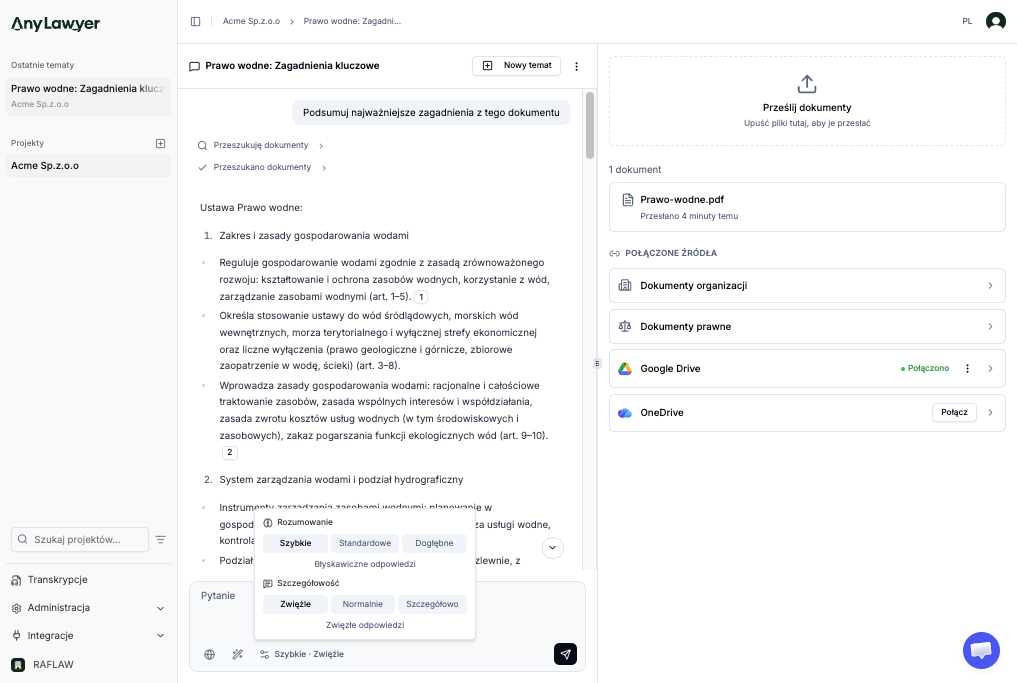Open conversation options via three-dot menu at top
This screenshot has width=1017, height=683.
click(x=576, y=66)
